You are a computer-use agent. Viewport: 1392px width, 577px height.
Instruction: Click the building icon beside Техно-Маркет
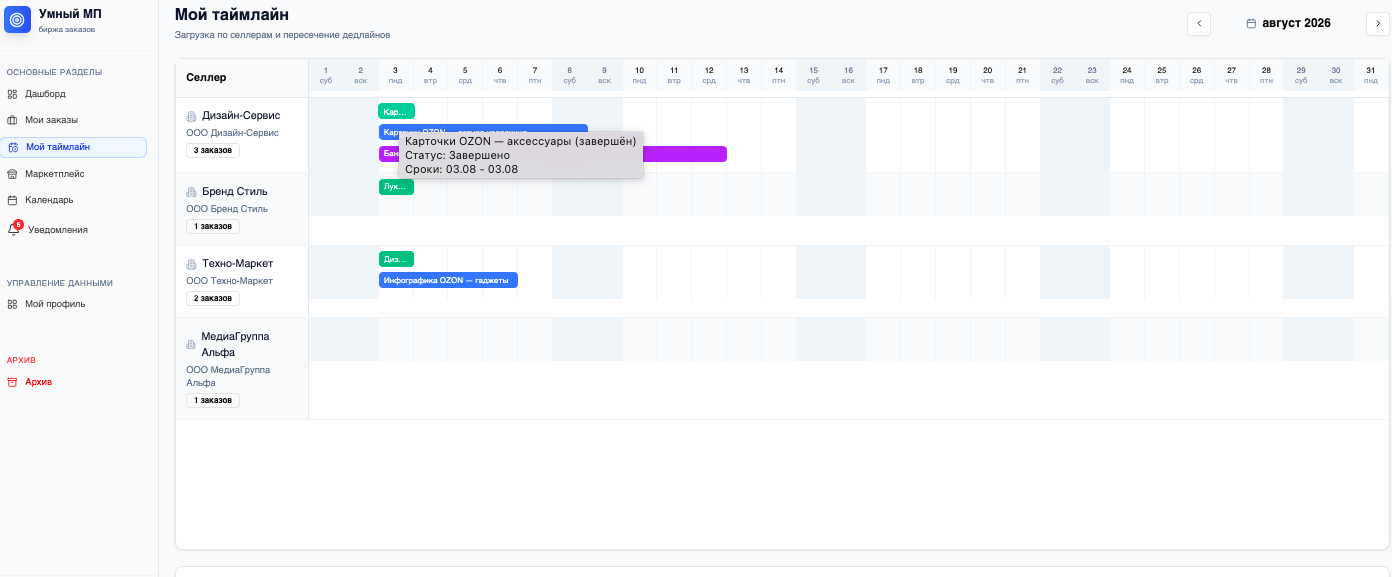pos(191,264)
